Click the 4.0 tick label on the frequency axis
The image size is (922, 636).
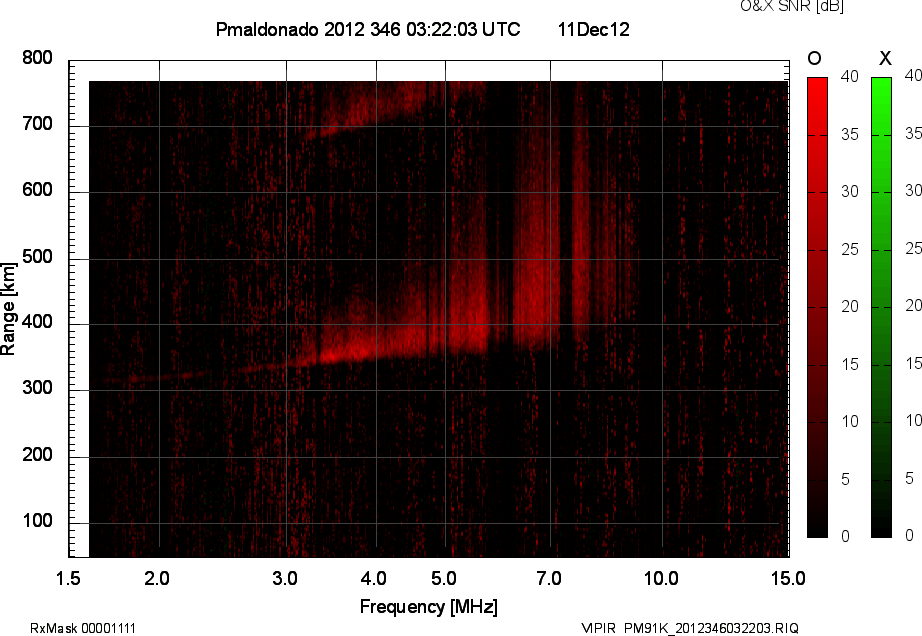tap(373, 578)
